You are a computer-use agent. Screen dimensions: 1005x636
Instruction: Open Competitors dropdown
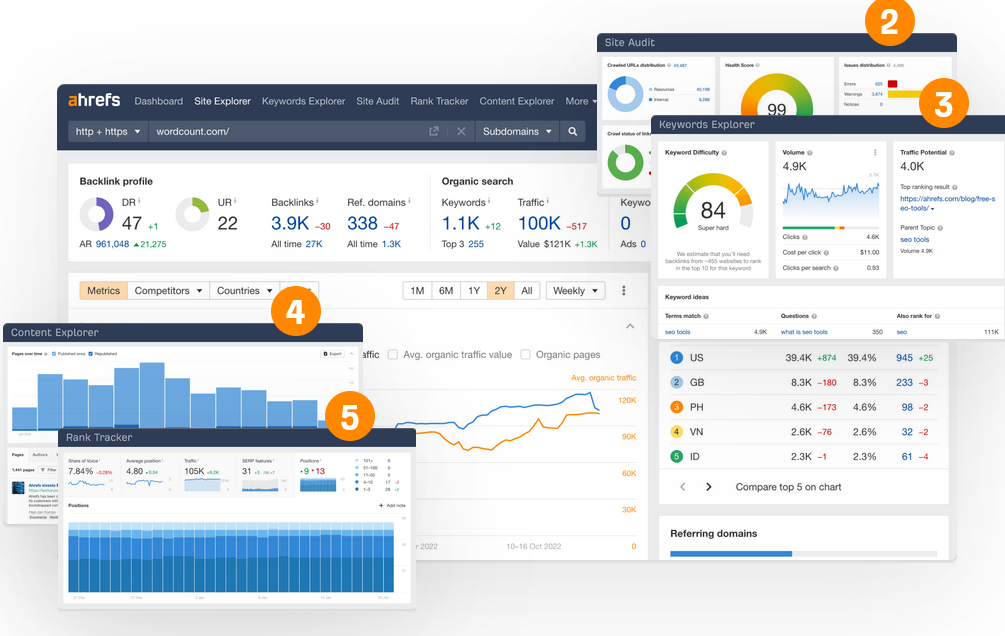tap(169, 290)
